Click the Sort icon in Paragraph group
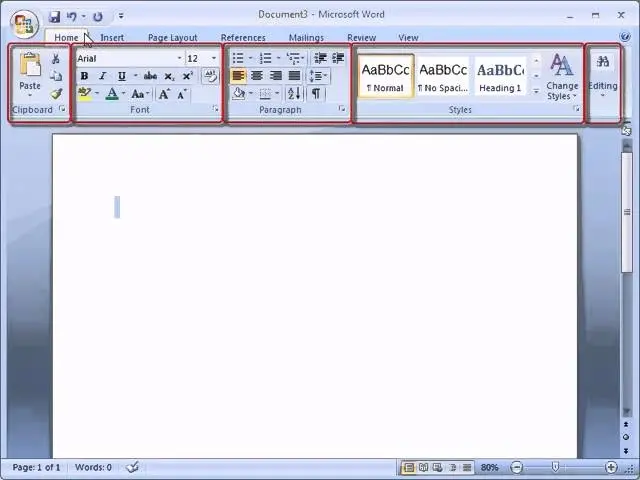640x480 pixels. point(294,94)
